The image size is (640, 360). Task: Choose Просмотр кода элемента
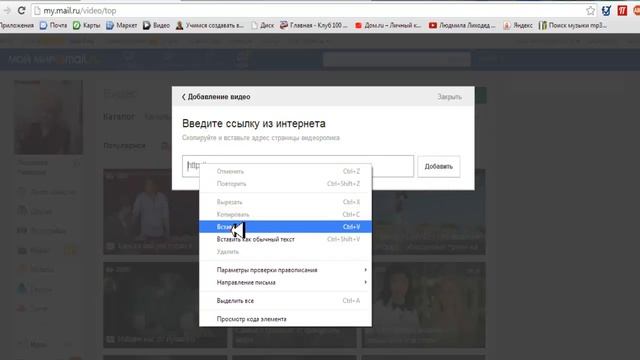pos(285,319)
